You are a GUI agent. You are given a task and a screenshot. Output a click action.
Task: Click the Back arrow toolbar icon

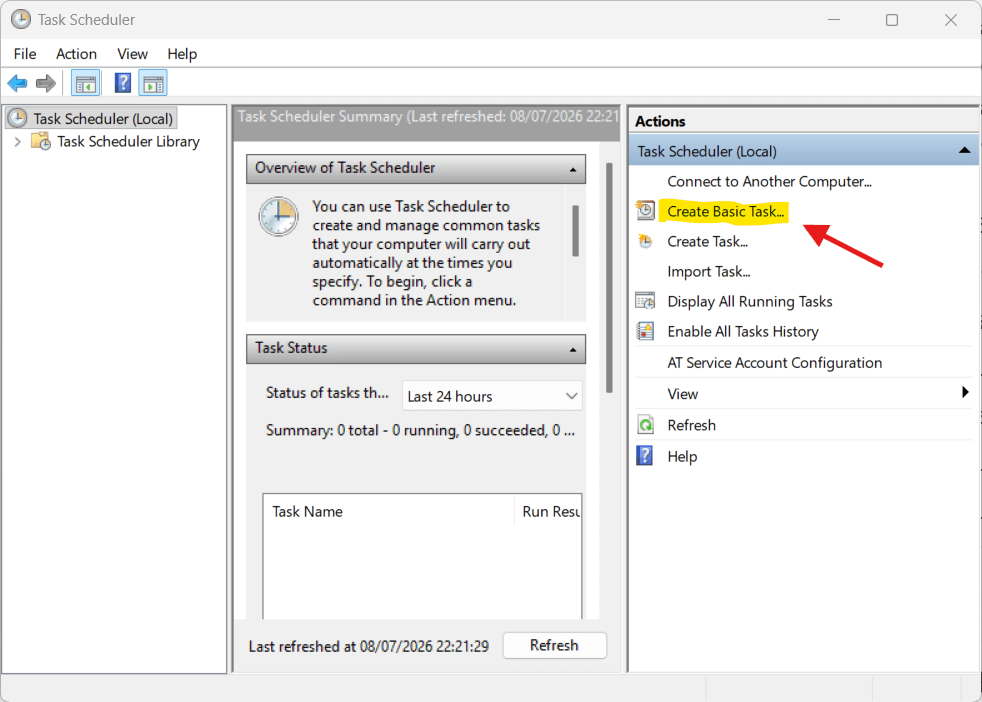(18, 83)
